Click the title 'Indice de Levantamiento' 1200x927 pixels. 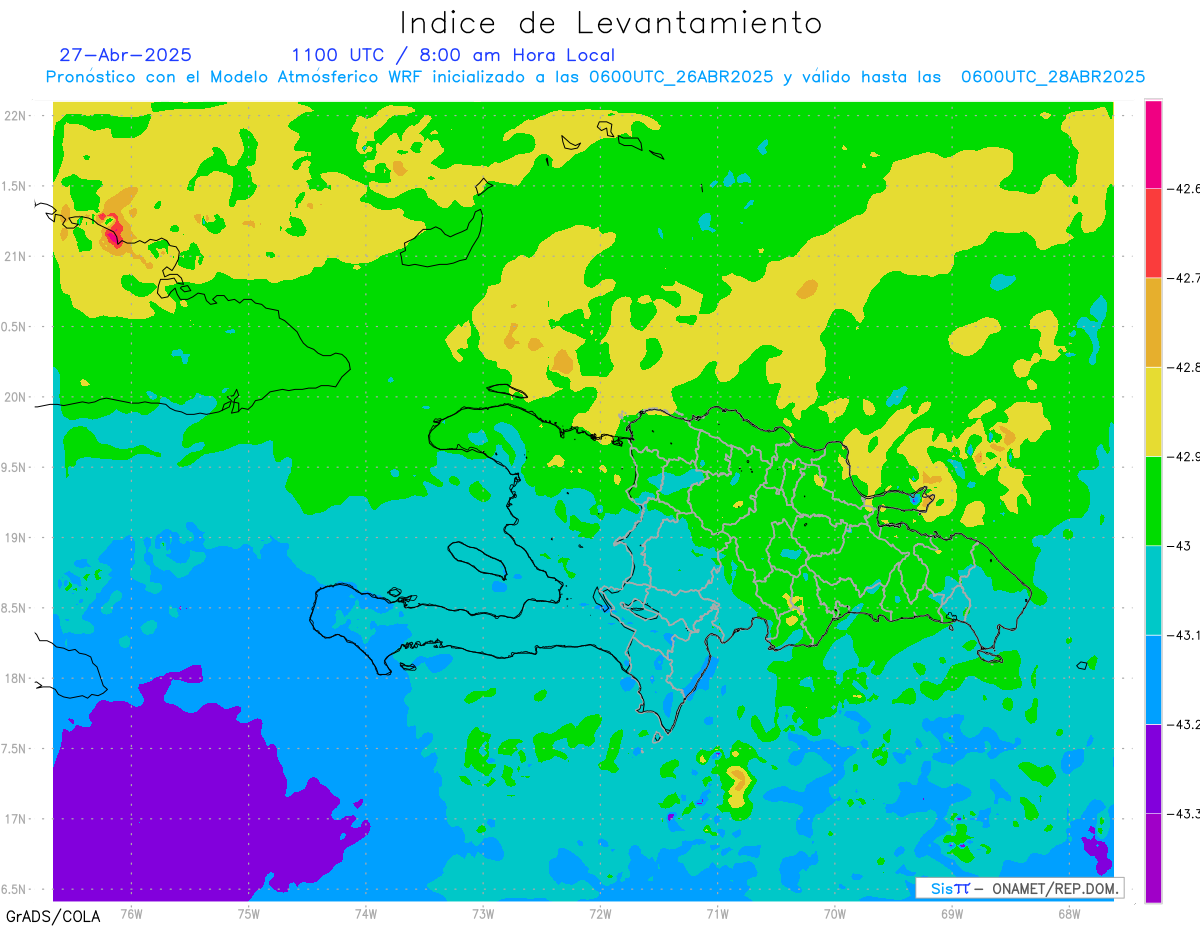point(611,23)
